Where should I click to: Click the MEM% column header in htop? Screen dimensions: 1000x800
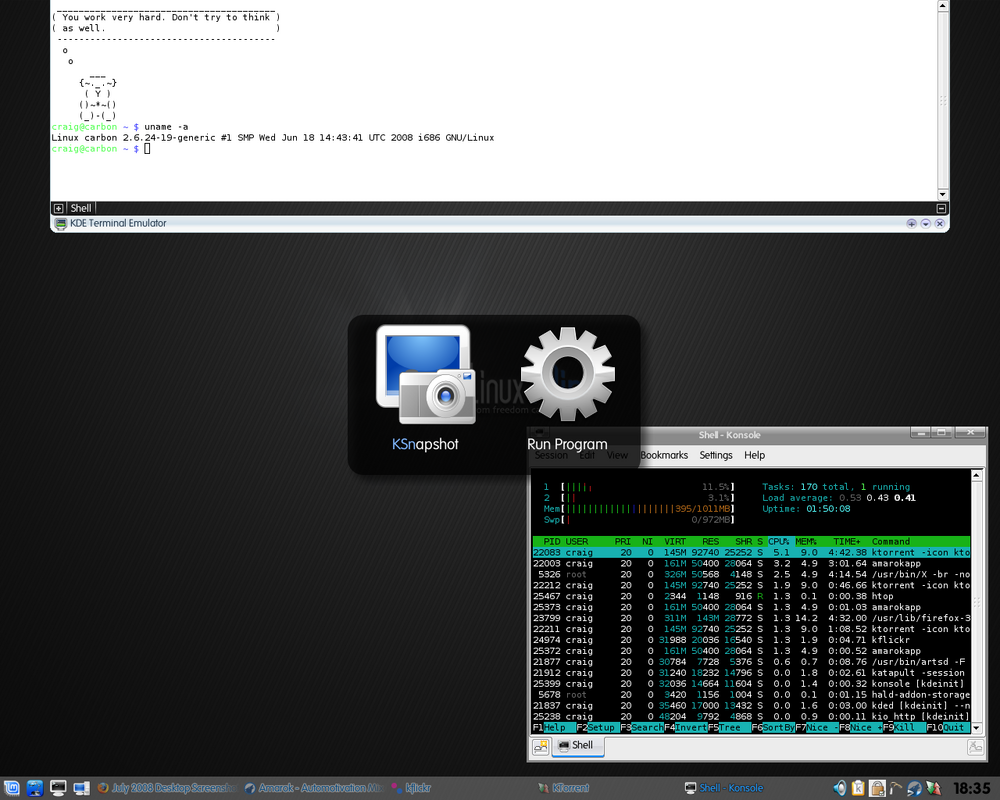click(x=805, y=541)
